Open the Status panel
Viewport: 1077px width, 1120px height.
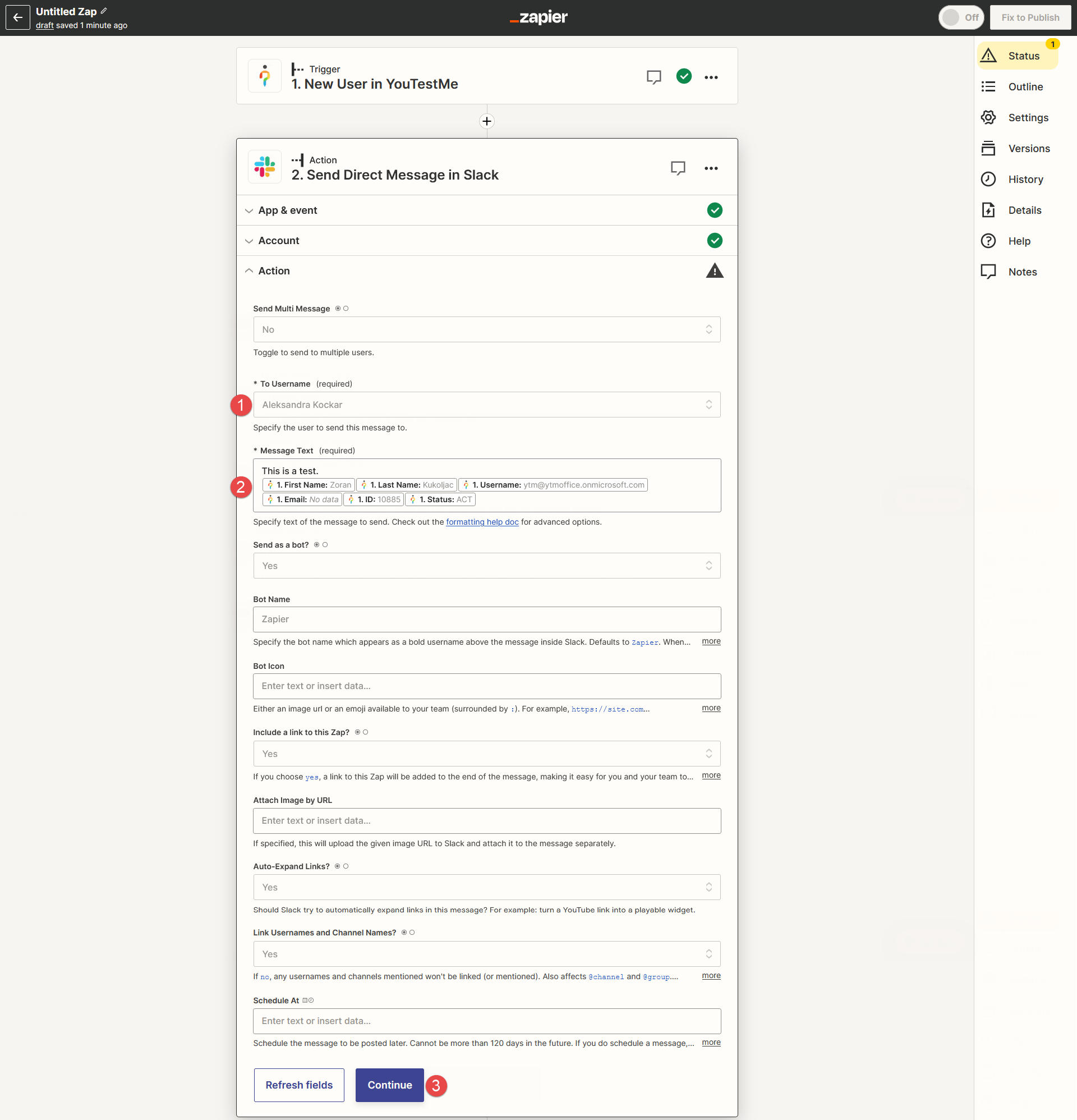[x=1018, y=56]
